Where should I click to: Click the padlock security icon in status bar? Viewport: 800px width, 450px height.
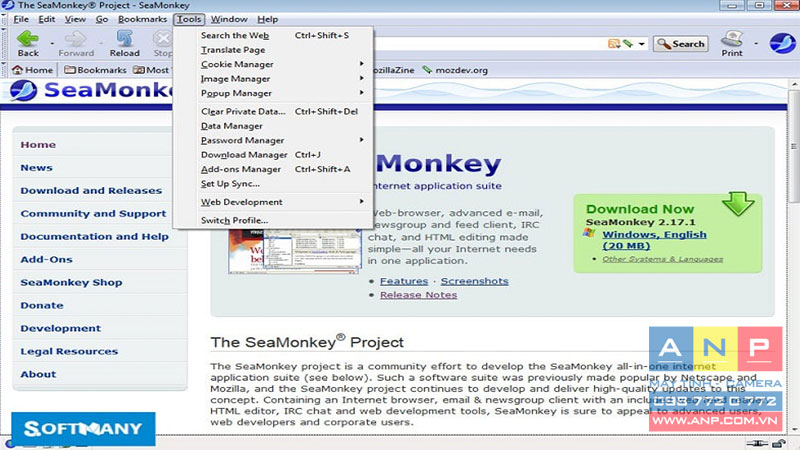coord(779,444)
